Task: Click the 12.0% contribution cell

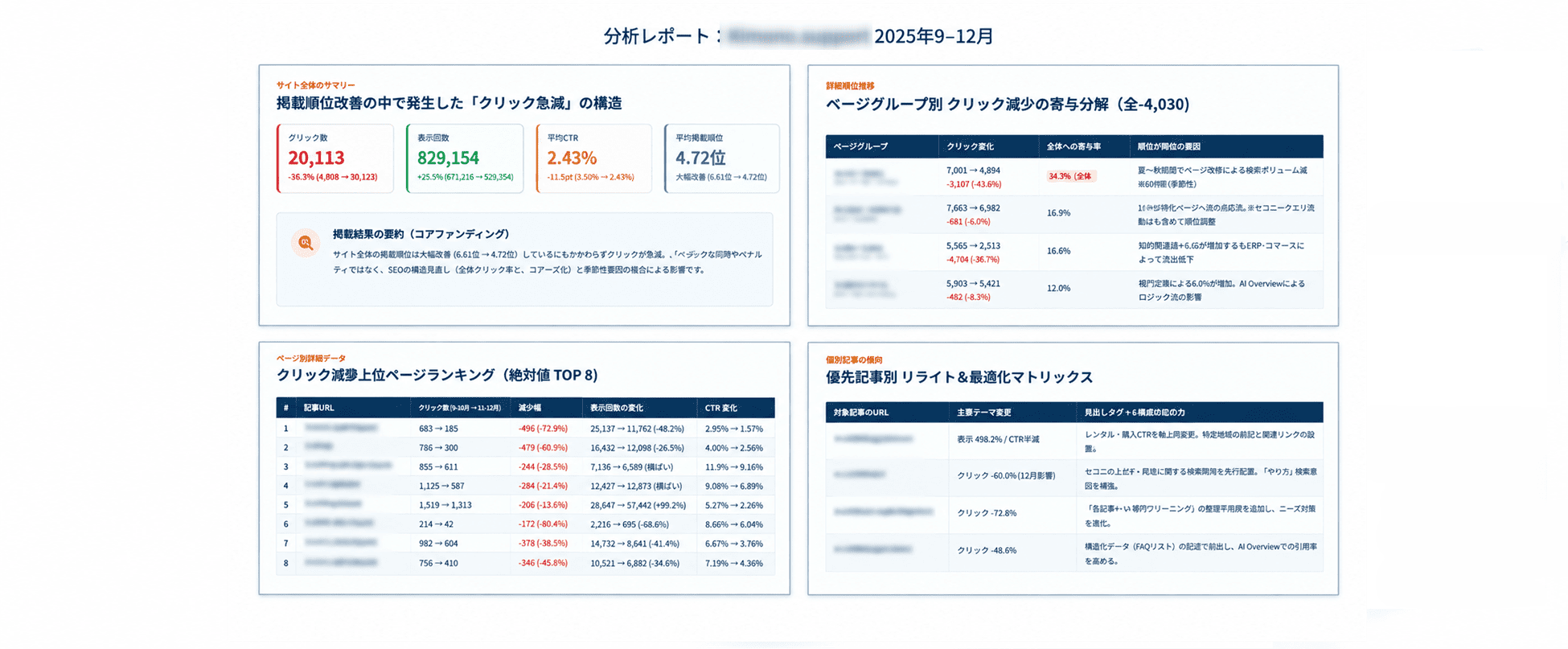Action: coord(1058,288)
